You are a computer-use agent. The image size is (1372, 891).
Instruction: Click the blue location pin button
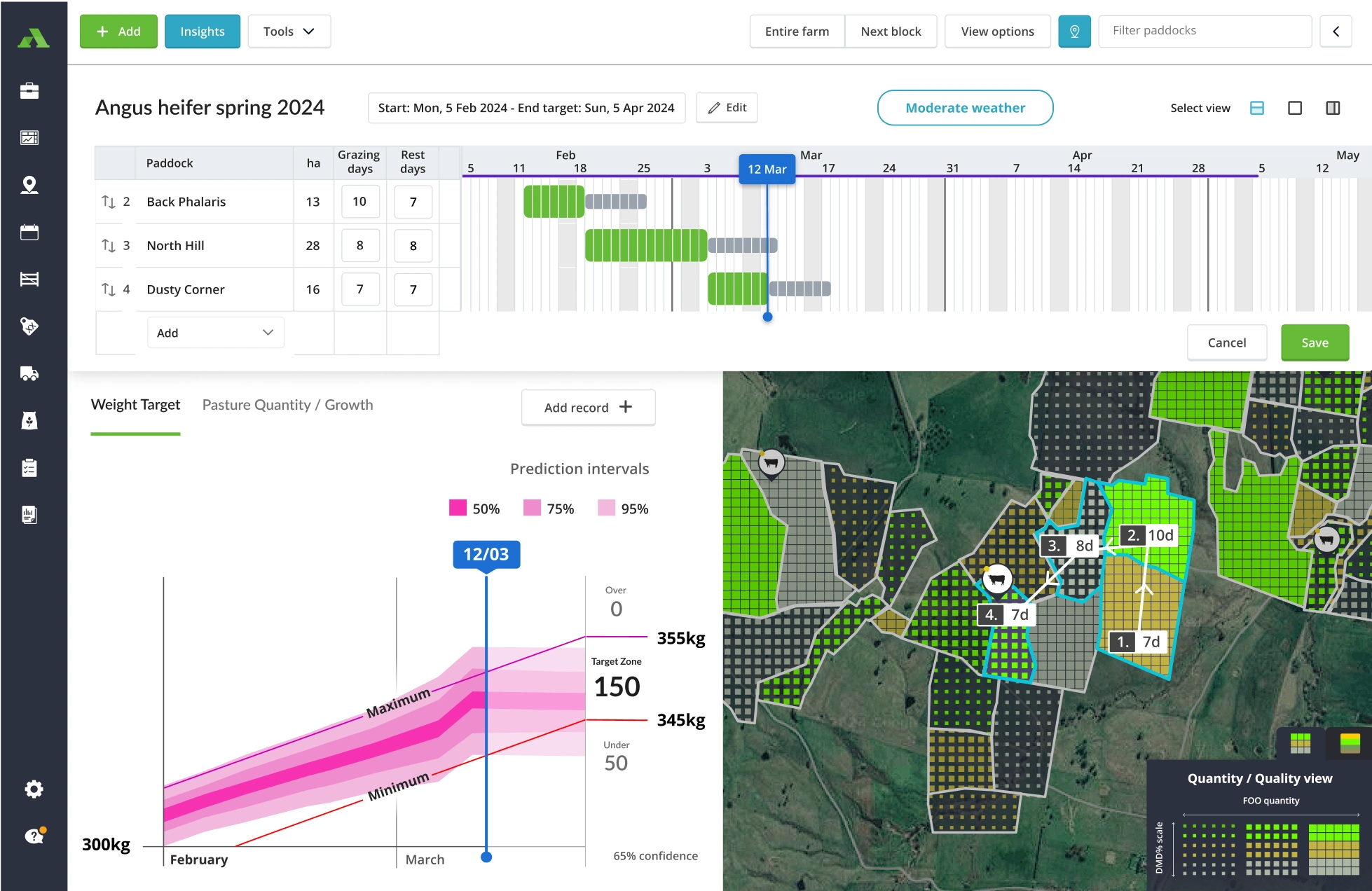coord(1074,32)
